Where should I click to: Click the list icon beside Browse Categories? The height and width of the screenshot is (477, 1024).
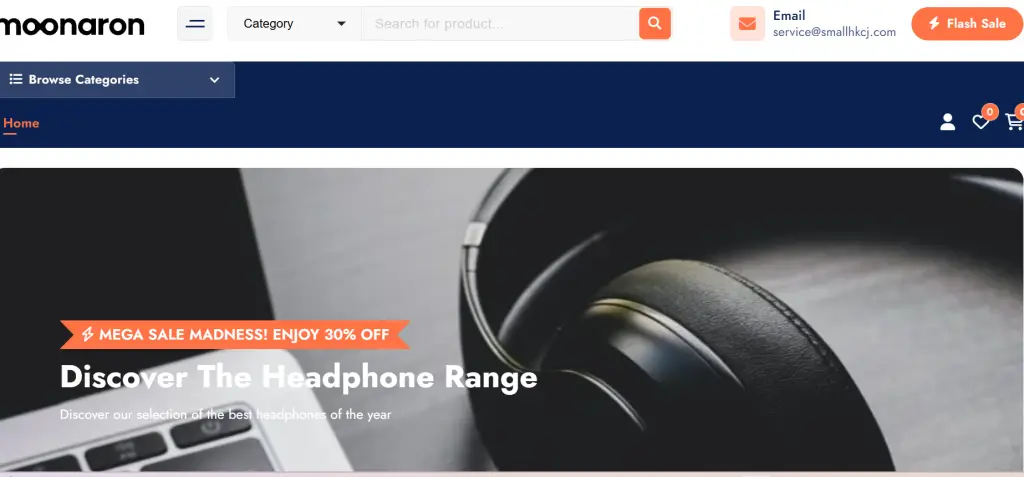(16, 79)
